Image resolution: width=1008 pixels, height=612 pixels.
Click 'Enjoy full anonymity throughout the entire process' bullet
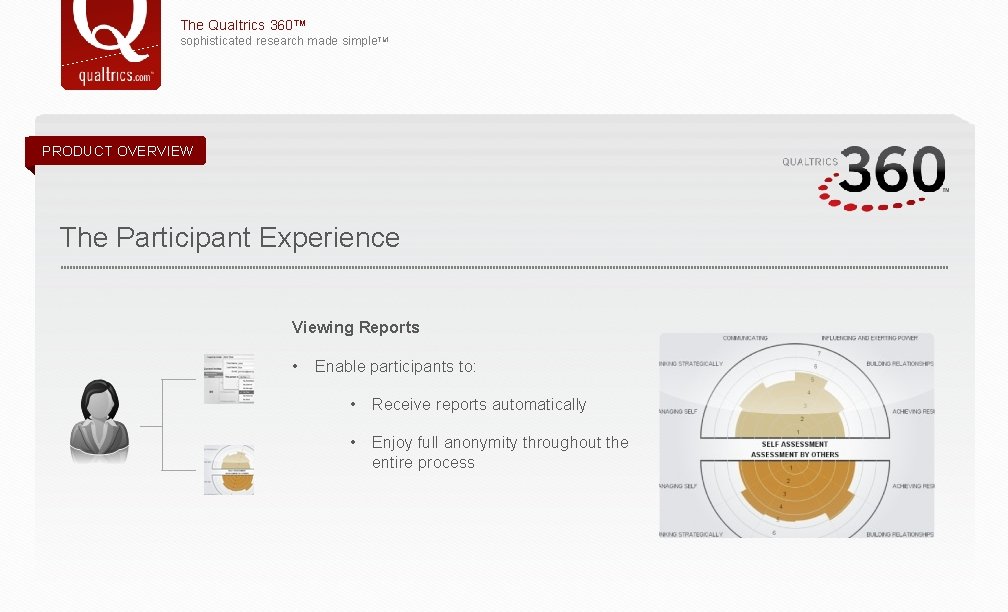[x=500, y=453]
